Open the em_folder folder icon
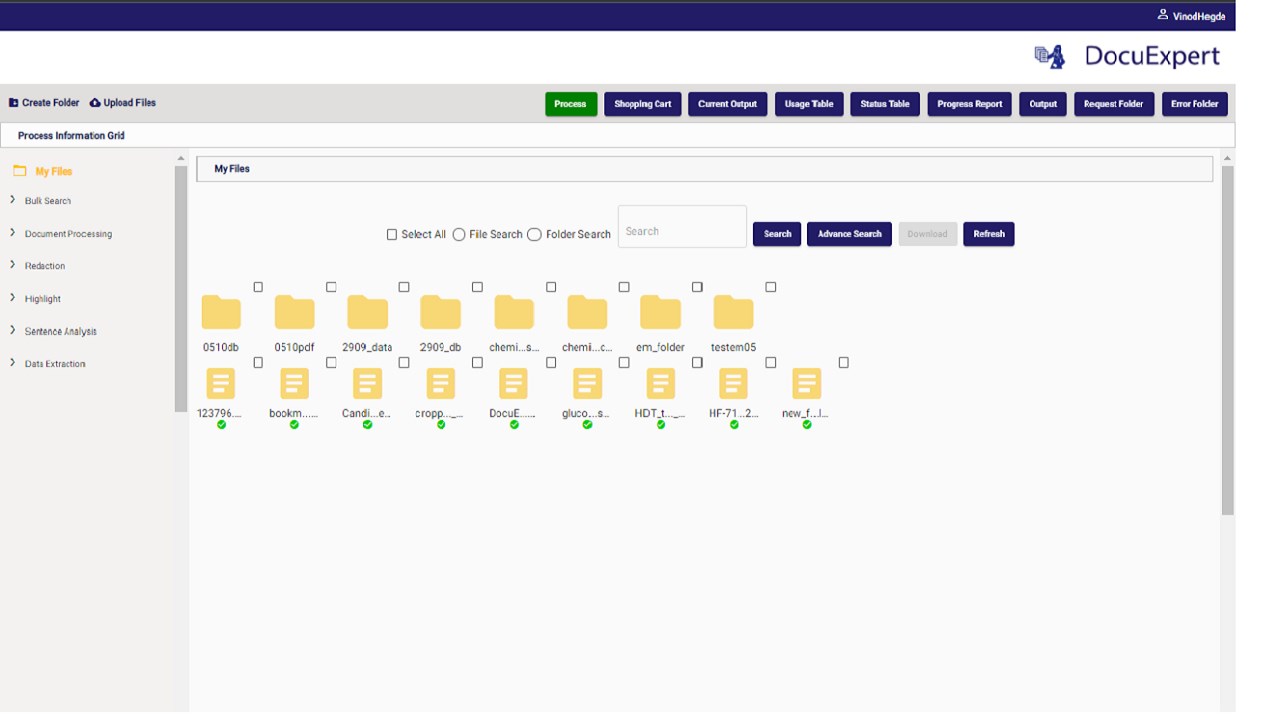This screenshot has width=1280, height=720. [x=660, y=312]
